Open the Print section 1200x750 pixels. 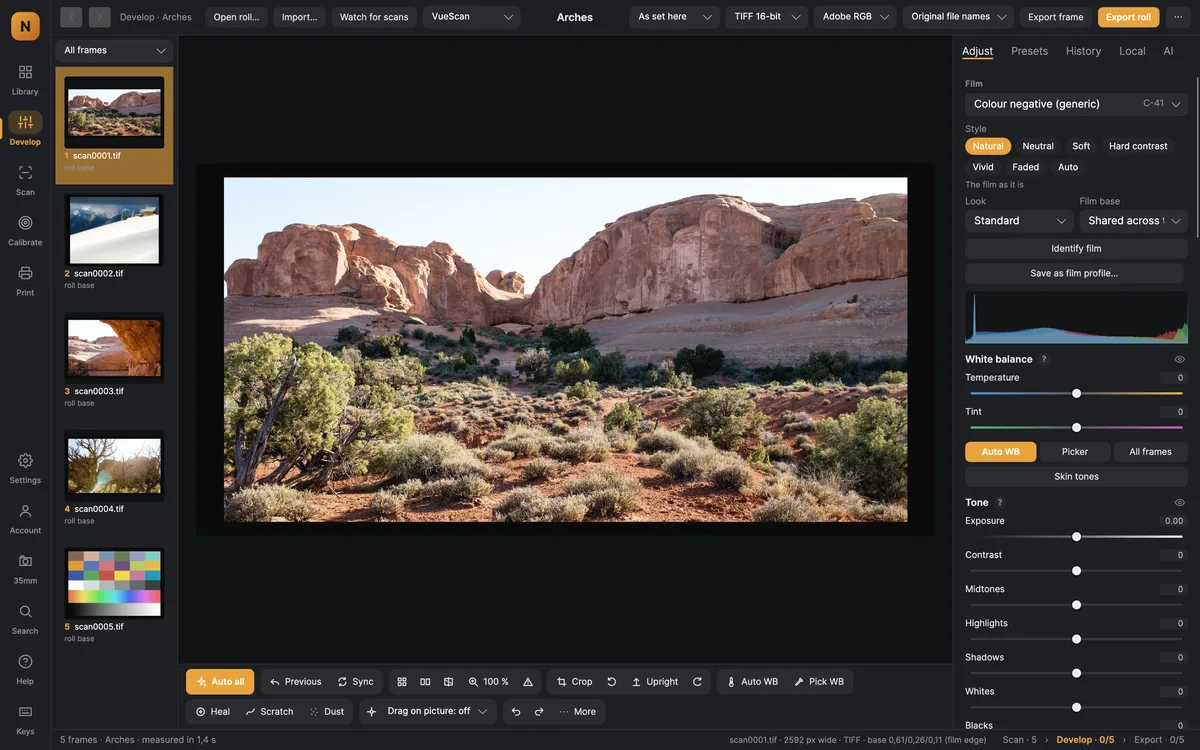tap(25, 281)
